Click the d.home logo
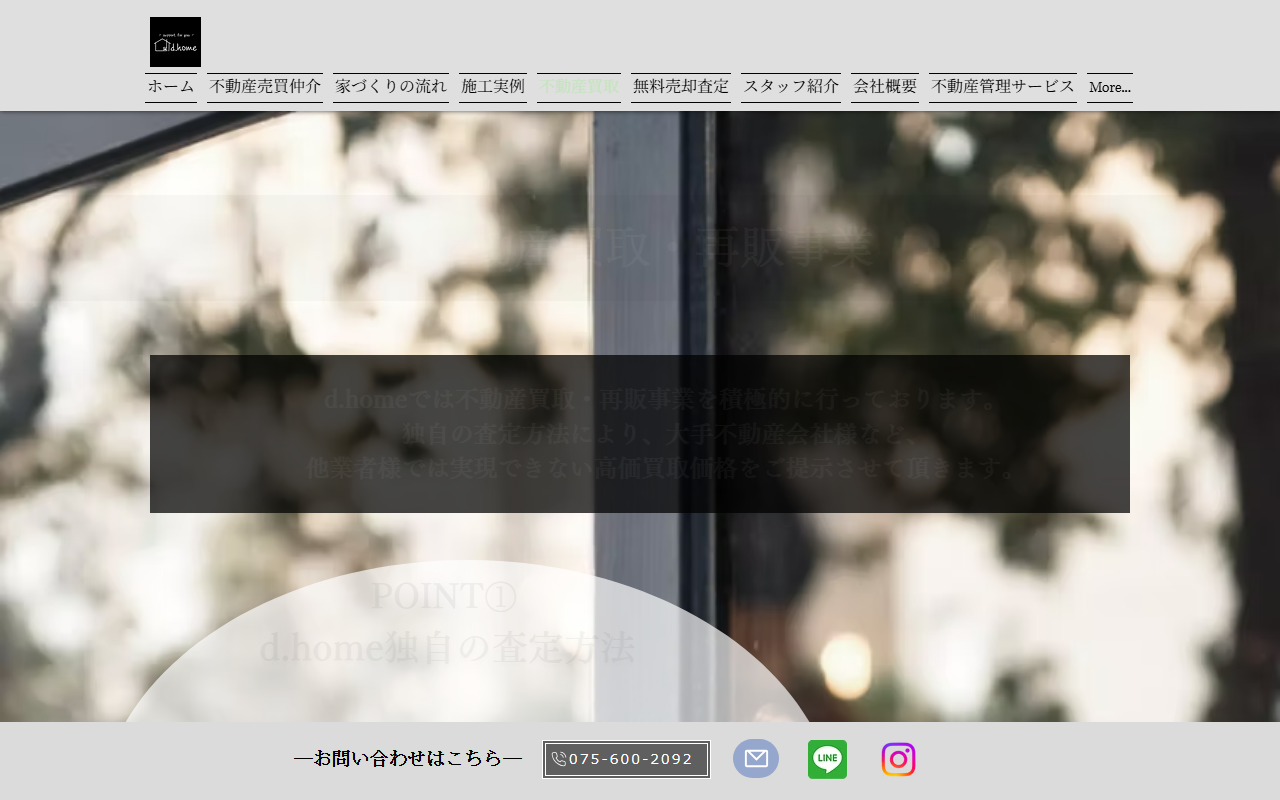Screen dimensions: 1280x800 point(175,42)
